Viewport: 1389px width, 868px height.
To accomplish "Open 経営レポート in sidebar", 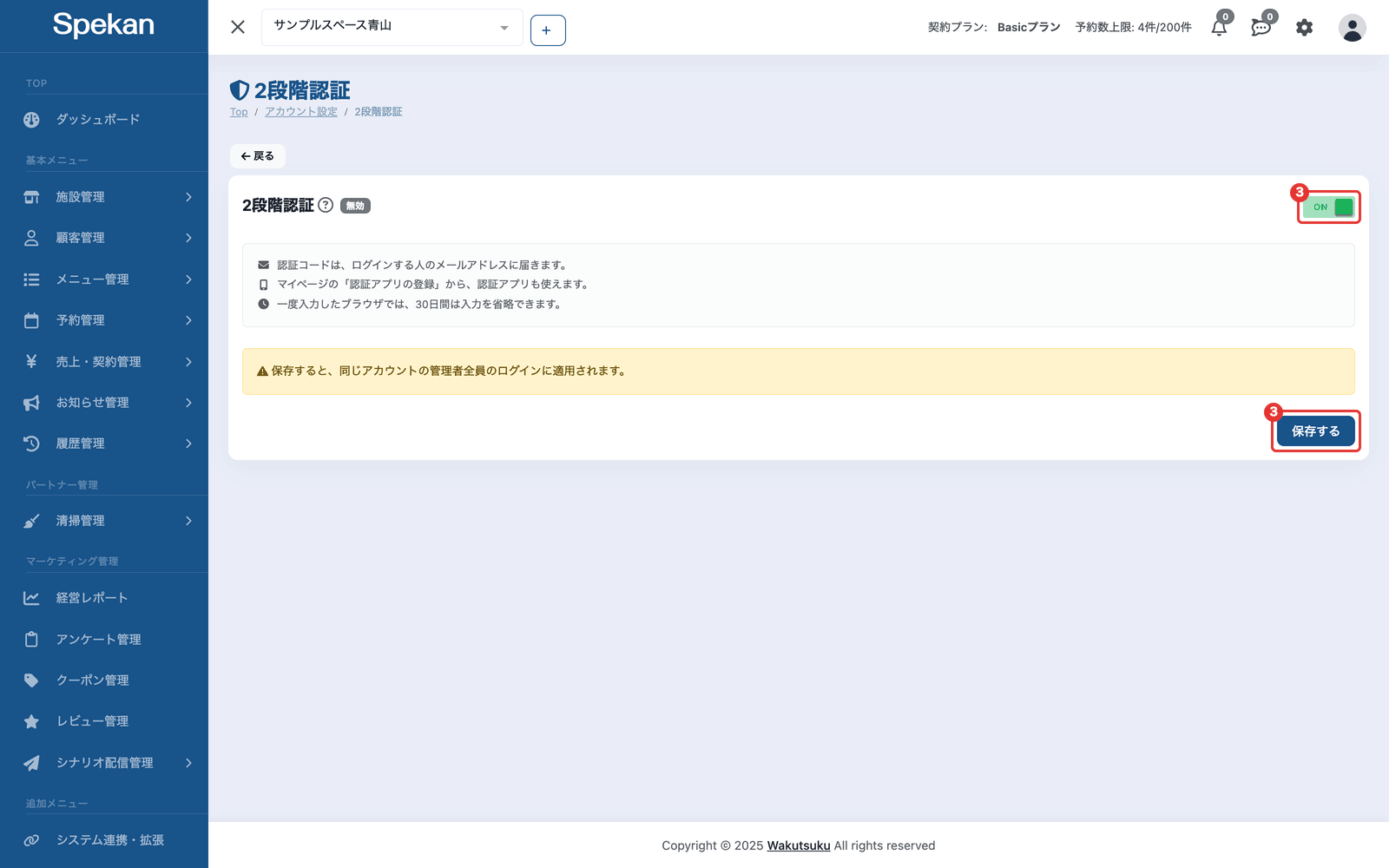I will coord(104,598).
